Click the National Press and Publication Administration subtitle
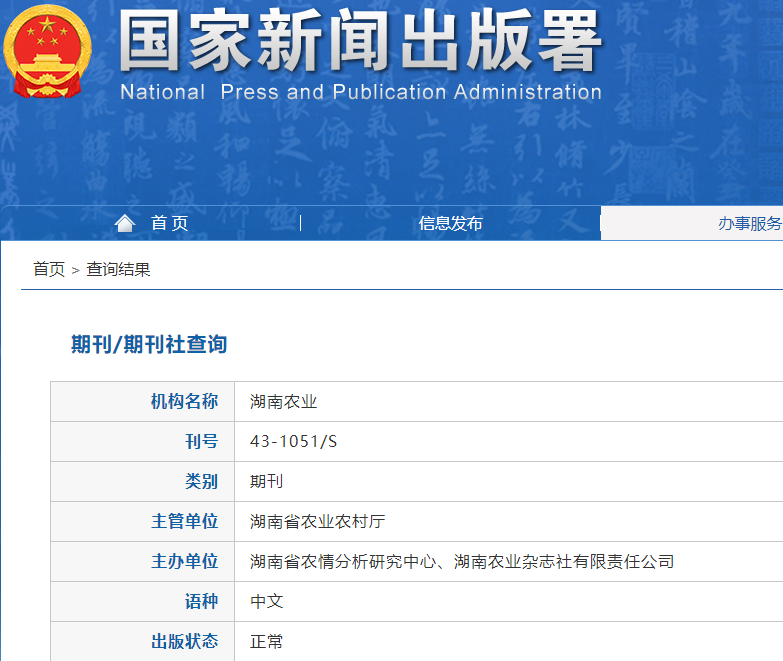The height and width of the screenshot is (661, 783). tap(361, 92)
